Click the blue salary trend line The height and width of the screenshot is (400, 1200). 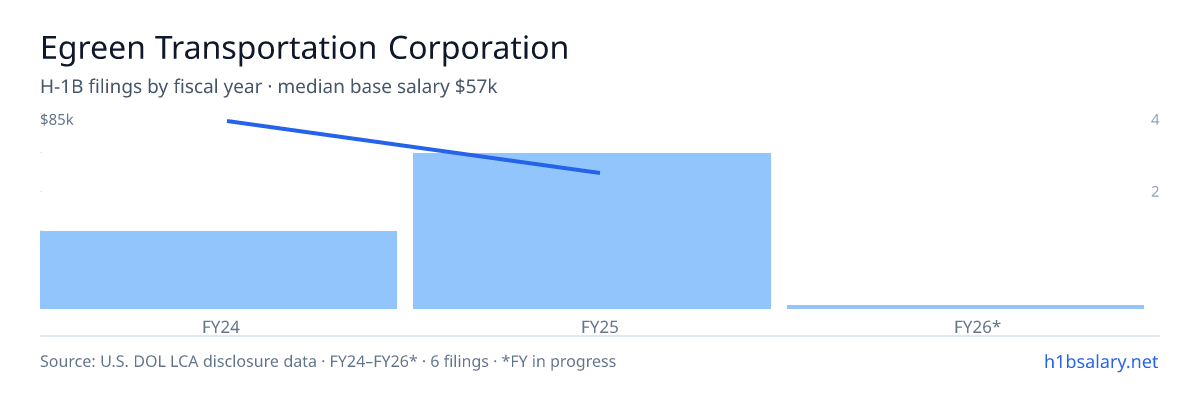pyautogui.click(x=413, y=147)
